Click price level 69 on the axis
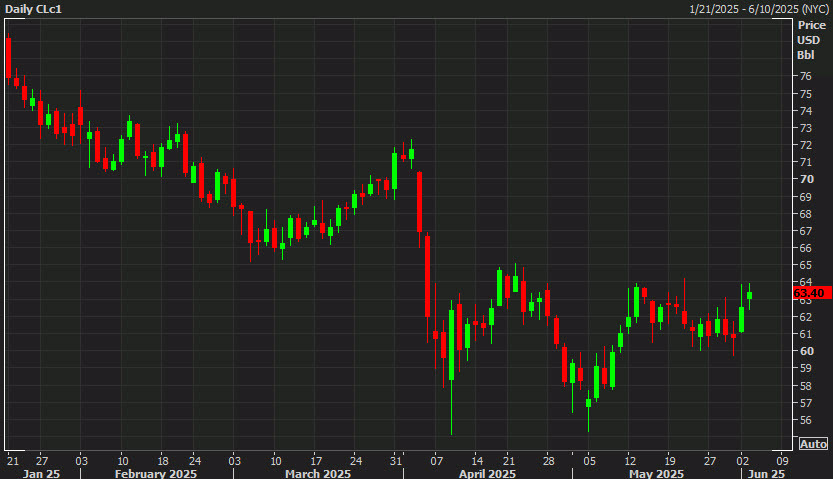This screenshot has height=479, width=833. (805, 197)
